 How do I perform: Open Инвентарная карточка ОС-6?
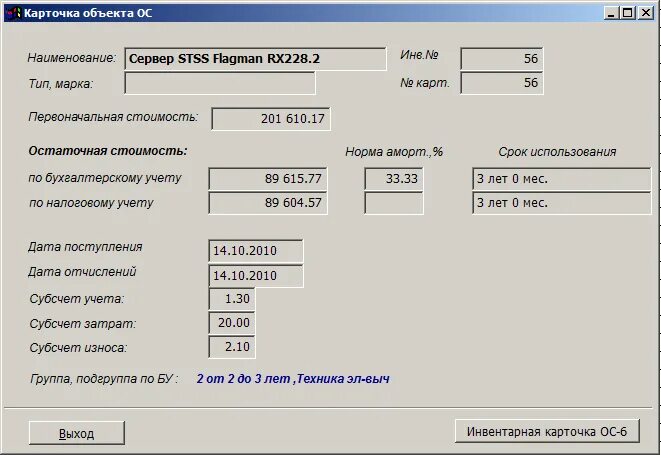point(547,431)
